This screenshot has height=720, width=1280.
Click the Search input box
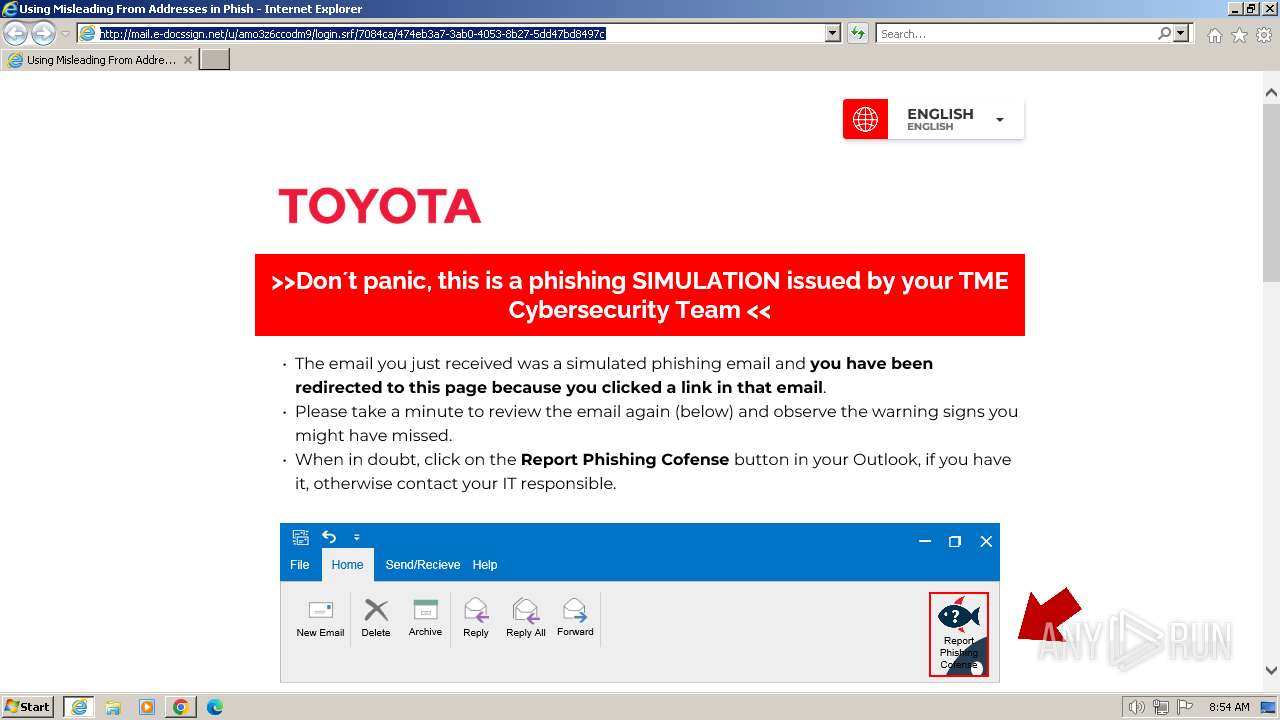click(1016, 33)
